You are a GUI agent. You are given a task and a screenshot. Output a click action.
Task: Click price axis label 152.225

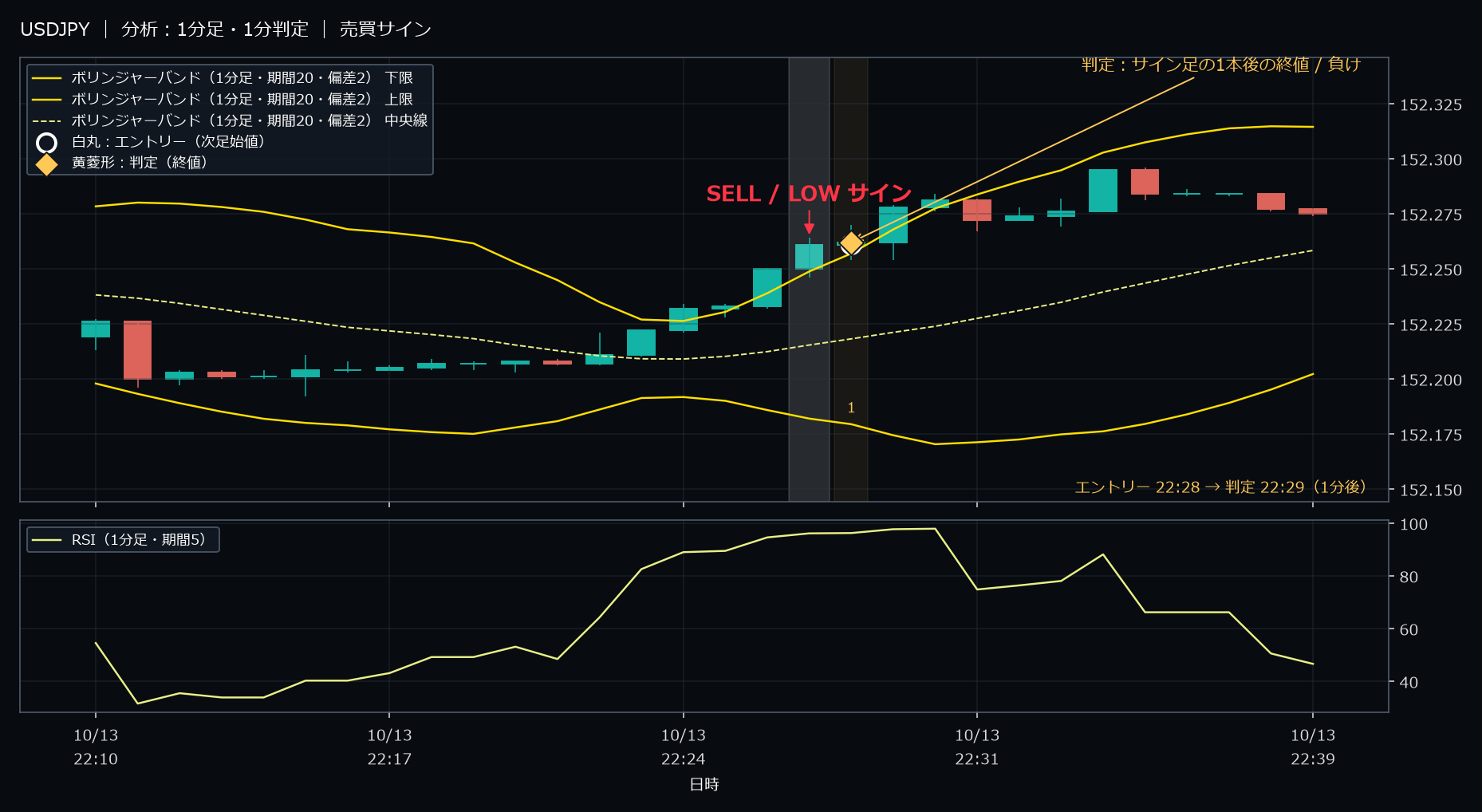[x=1431, y=325]
